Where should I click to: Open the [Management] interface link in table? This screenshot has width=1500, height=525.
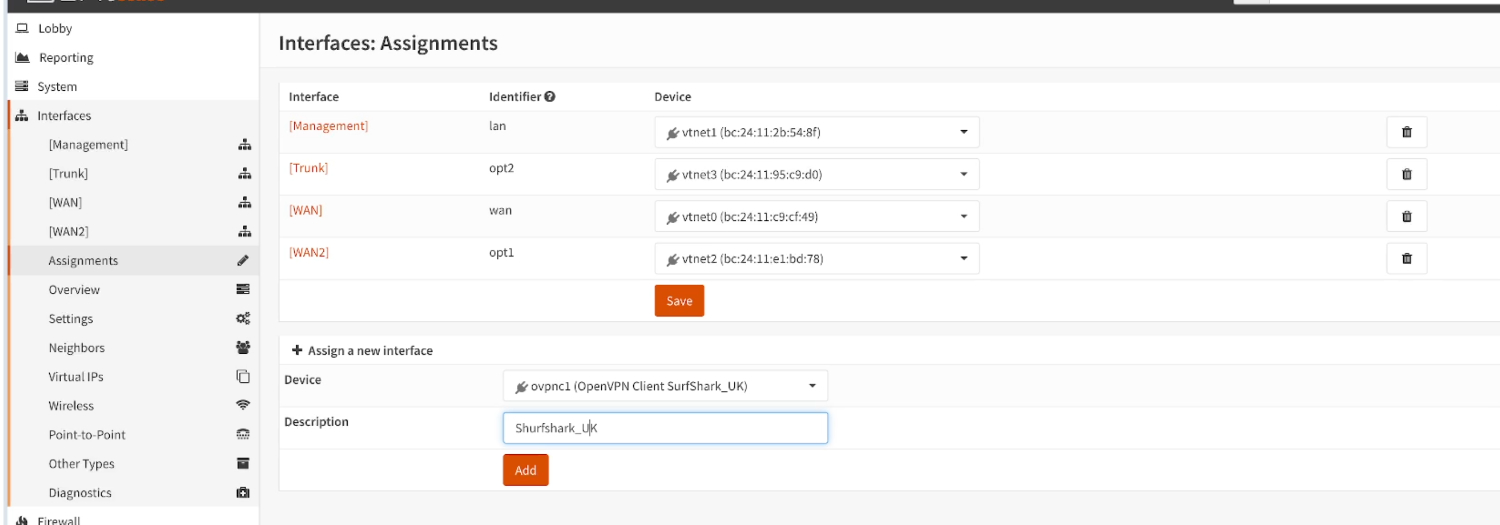pos(328,126)
